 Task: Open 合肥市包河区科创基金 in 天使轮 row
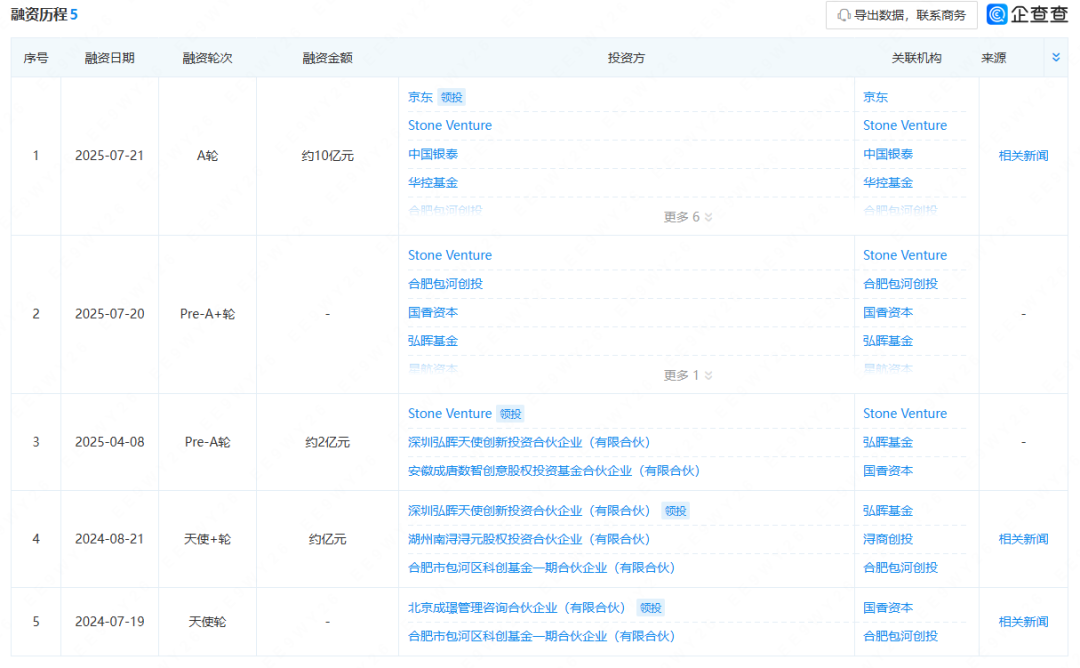point(541,636)
